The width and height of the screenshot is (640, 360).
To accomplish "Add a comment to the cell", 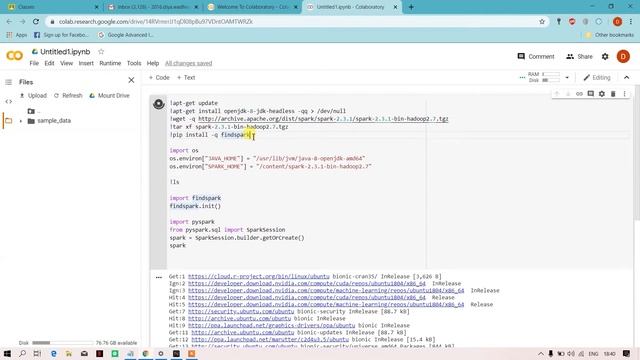I will (591, 94).
